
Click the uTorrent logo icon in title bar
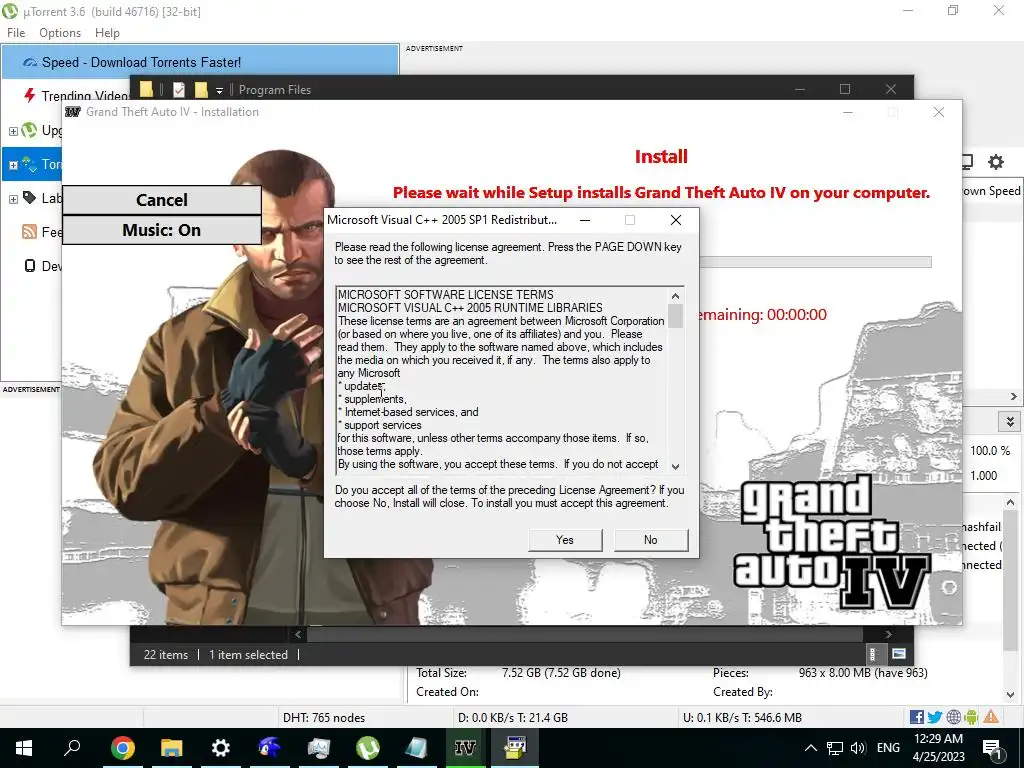click(10, 11)
